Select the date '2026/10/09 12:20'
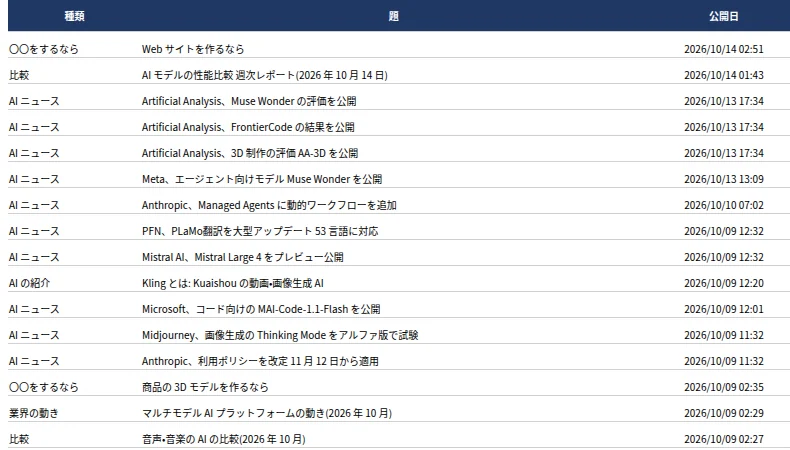Image resolution: width=790 pixels, height=450 pixels. [x=723, y=283]
